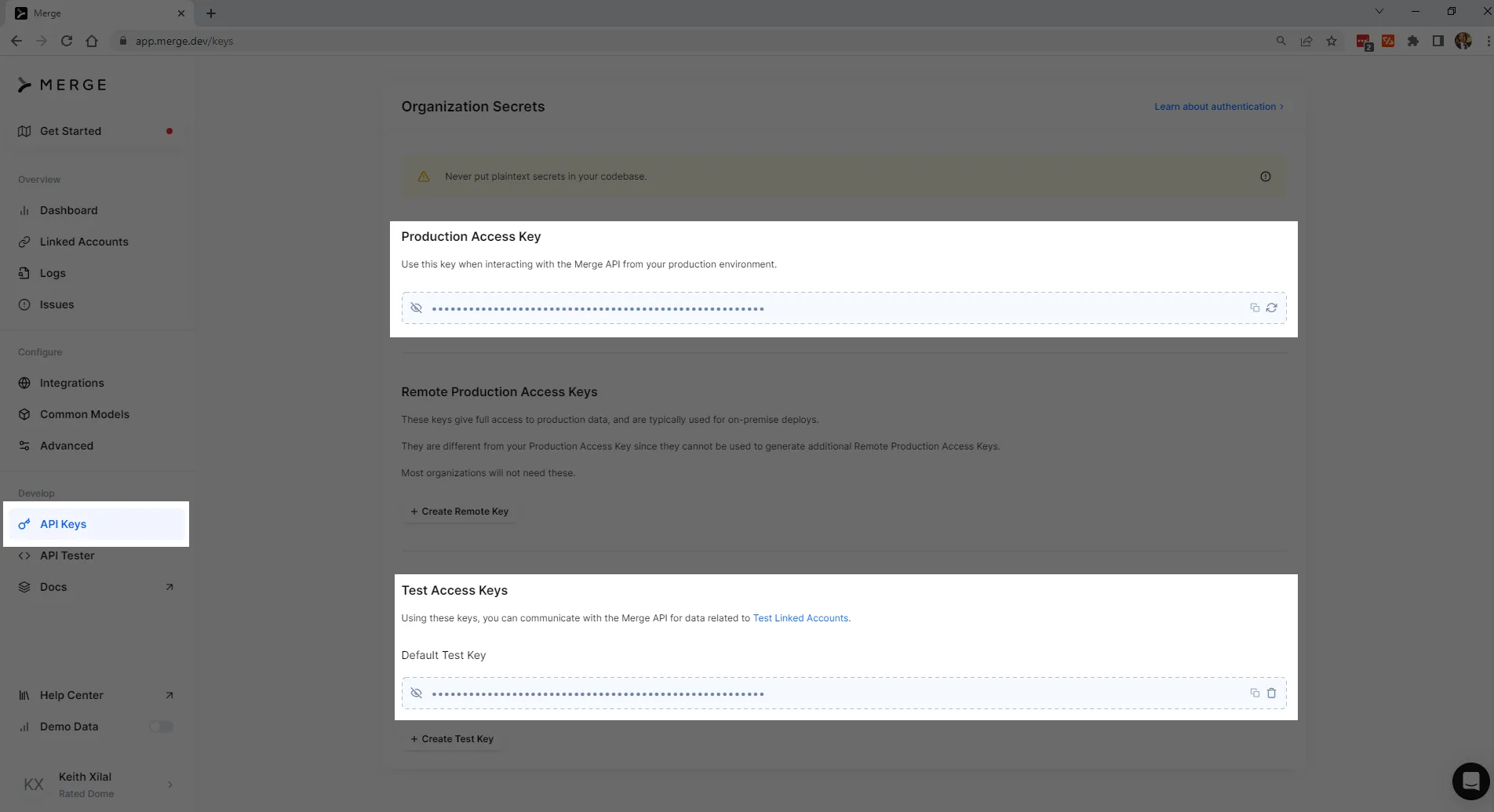Go to browser home page
This screenshot has height=812, width=1494.
(x=92, y=41)
